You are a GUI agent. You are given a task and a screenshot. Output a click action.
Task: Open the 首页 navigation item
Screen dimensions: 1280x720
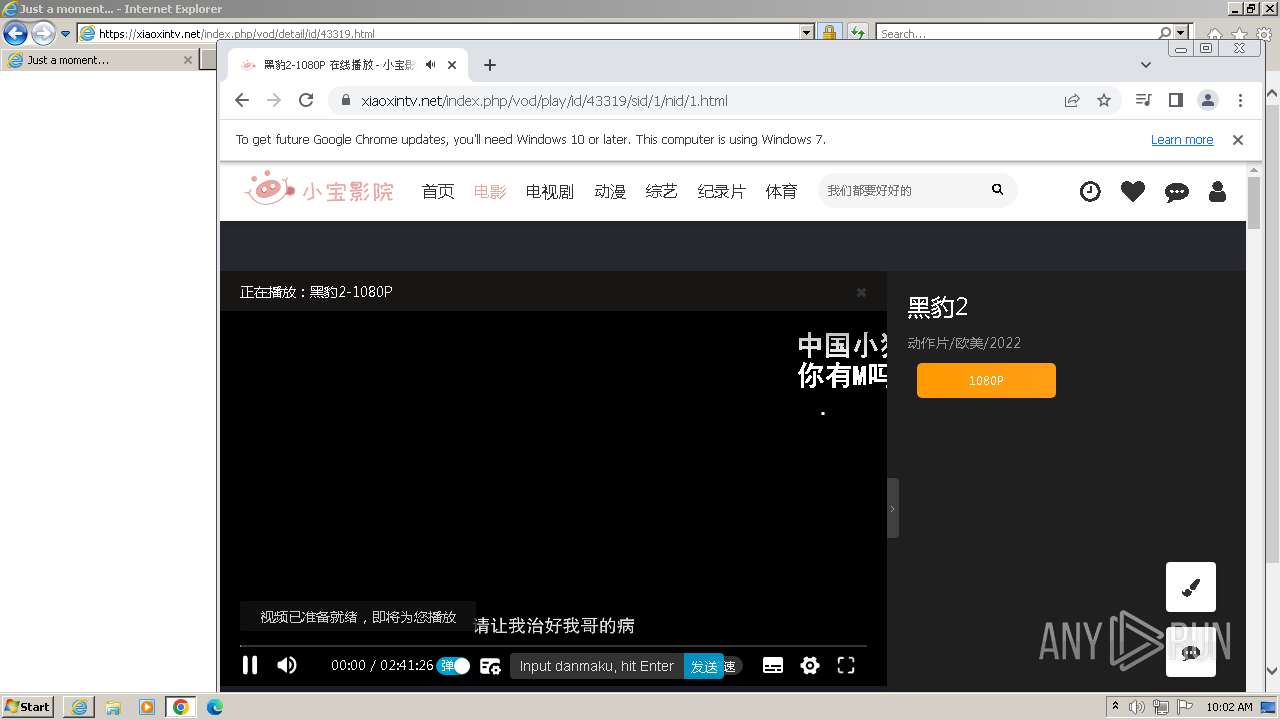(438, 191)
